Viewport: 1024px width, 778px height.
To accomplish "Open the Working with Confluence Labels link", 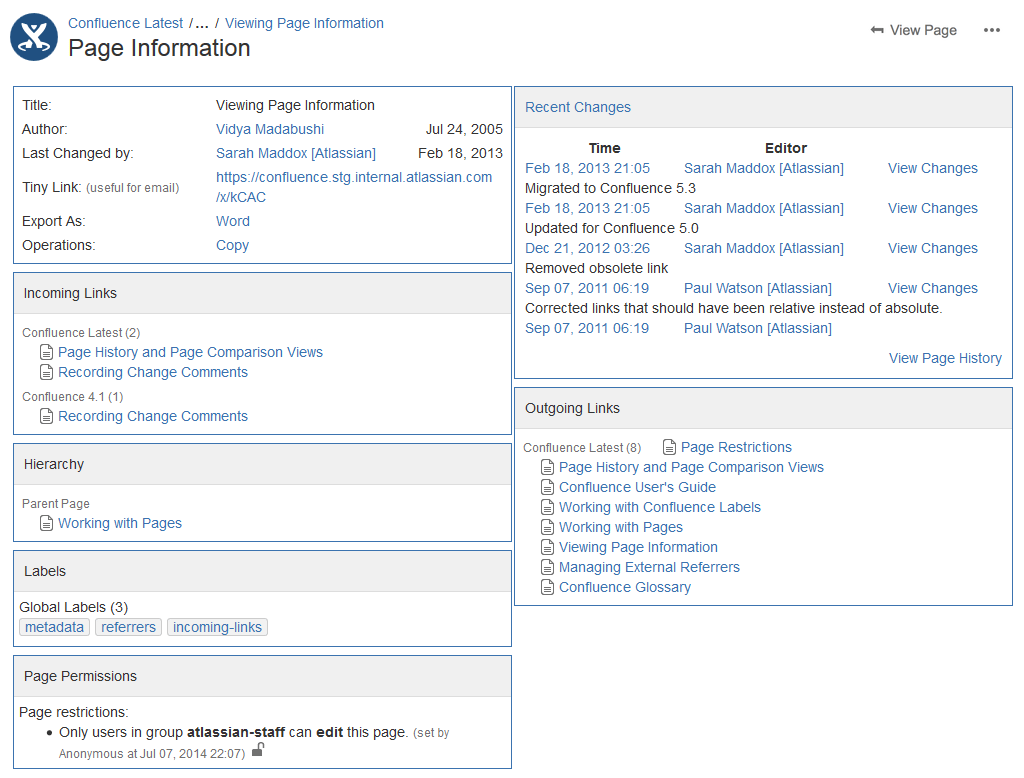I will click(x=660, y=508).
